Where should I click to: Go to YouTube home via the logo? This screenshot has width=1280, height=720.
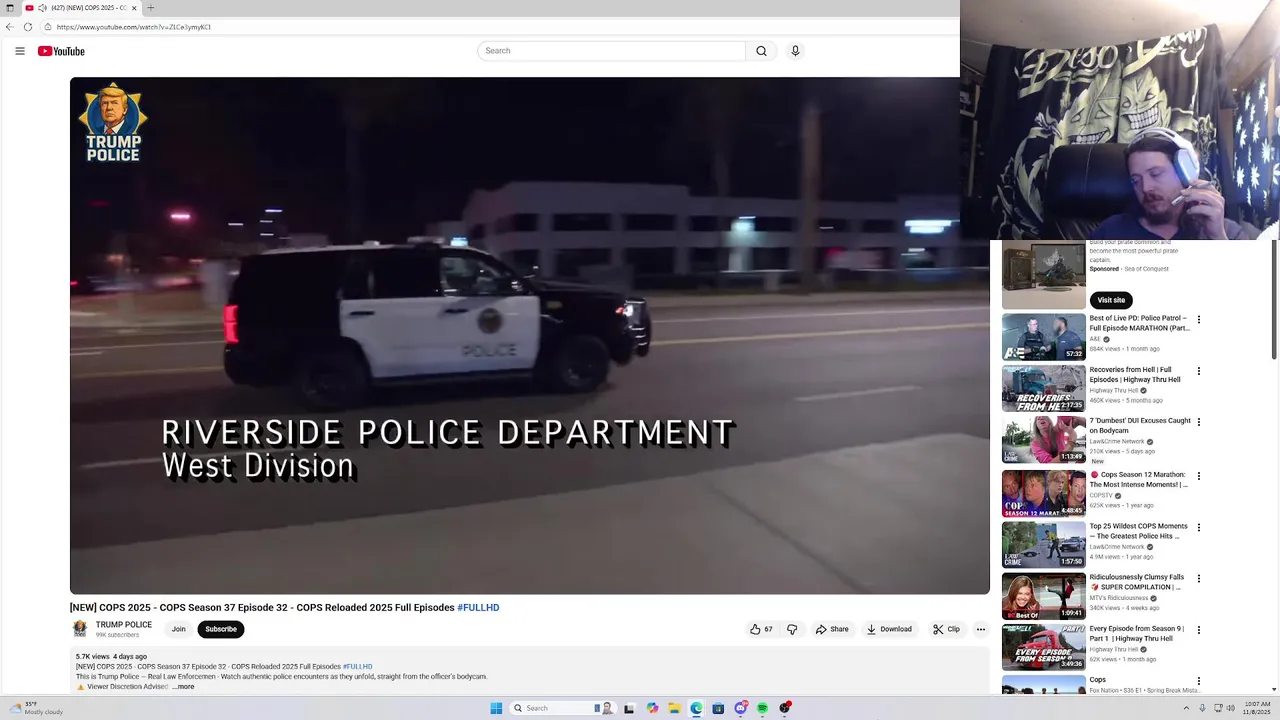click(61, 51)
